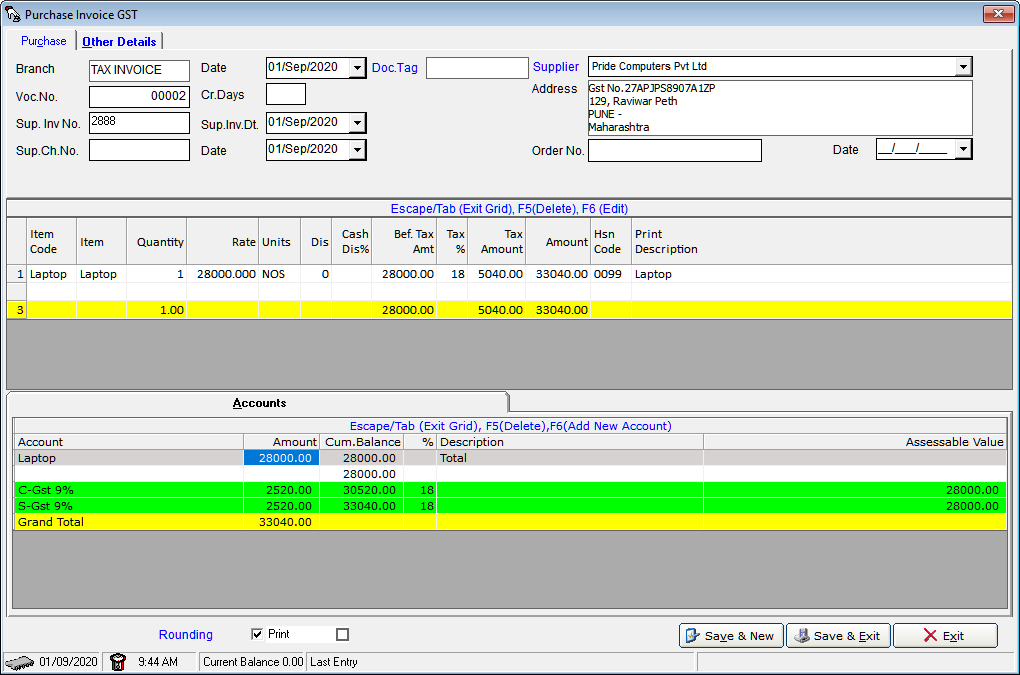Click the Rounding link label

pyautogui.click(x=185, y=635)
